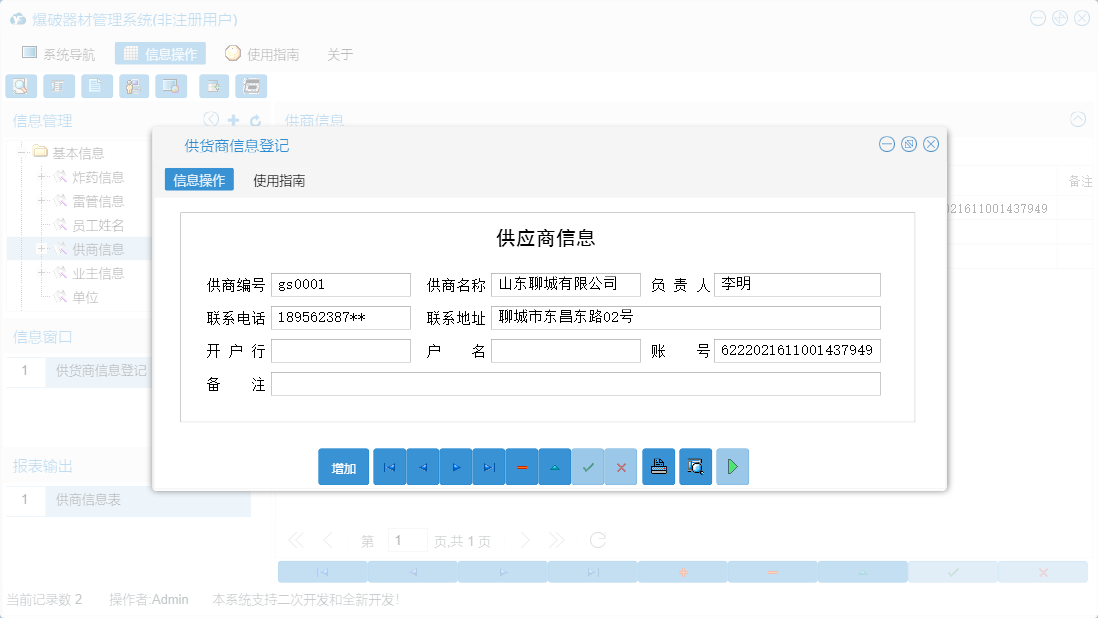Open the 系统导航 menu tab
Image resolution: width=1098 pixels, height=618 pixels.
(59, 54)
